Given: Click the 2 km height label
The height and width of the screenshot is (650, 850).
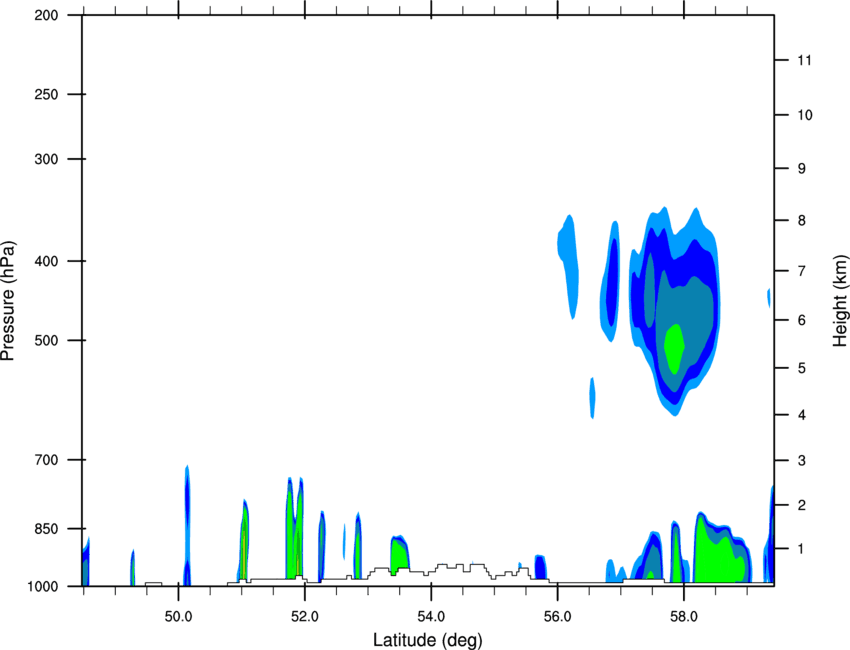Looking at the screenshot, I should [802, 505].
